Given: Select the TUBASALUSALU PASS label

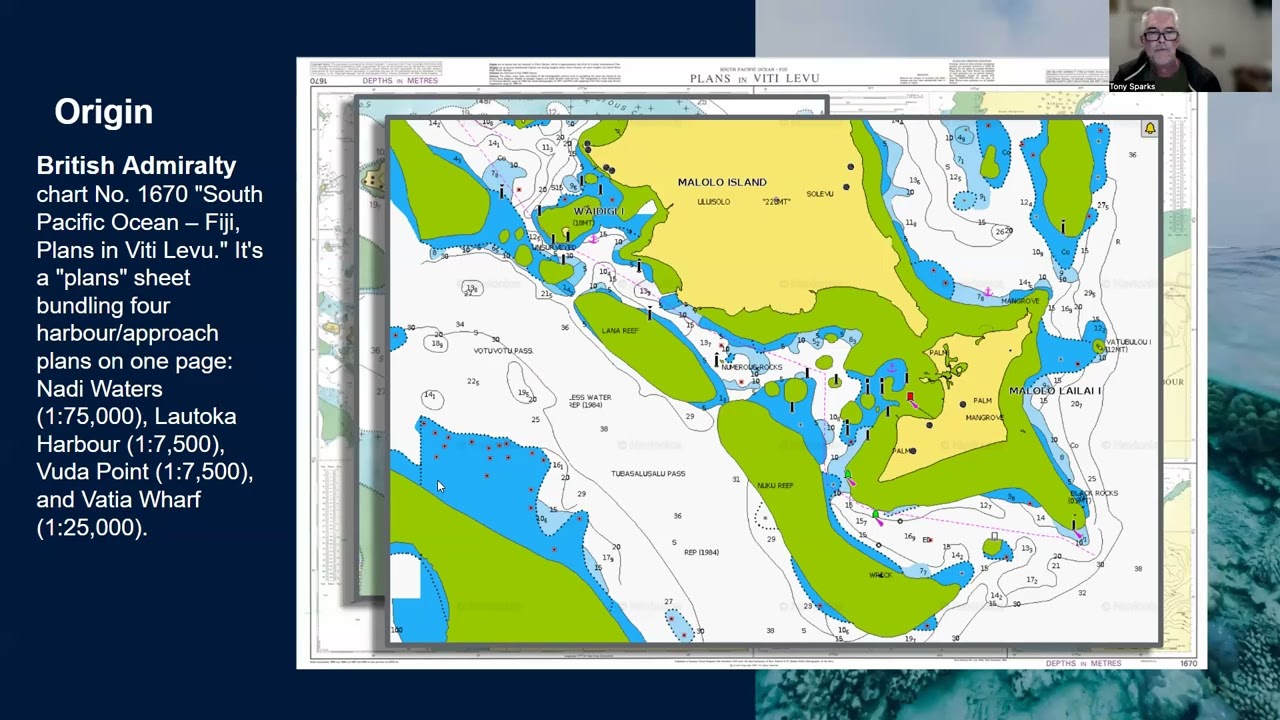Looking at the screenshot, I should point(648,474).
